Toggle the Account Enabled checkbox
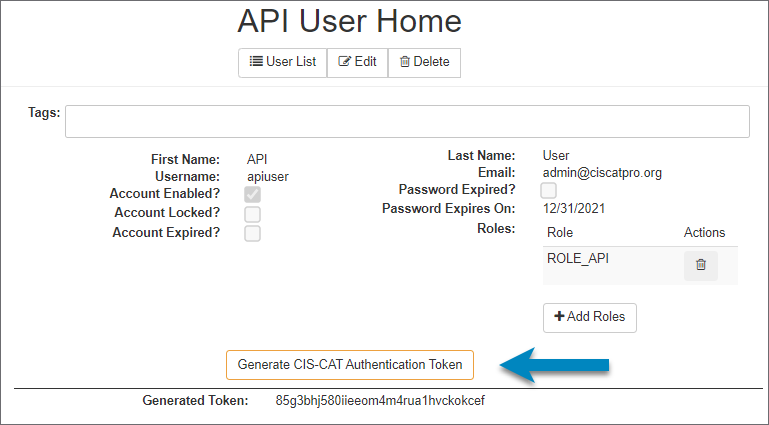 [253, 194]
